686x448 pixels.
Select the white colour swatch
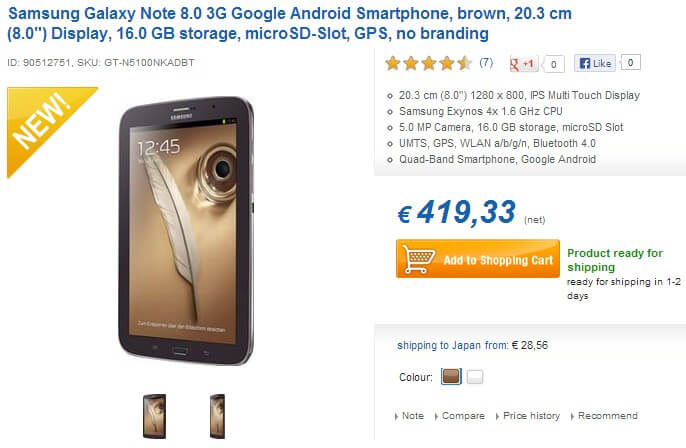tap(475, 377)
